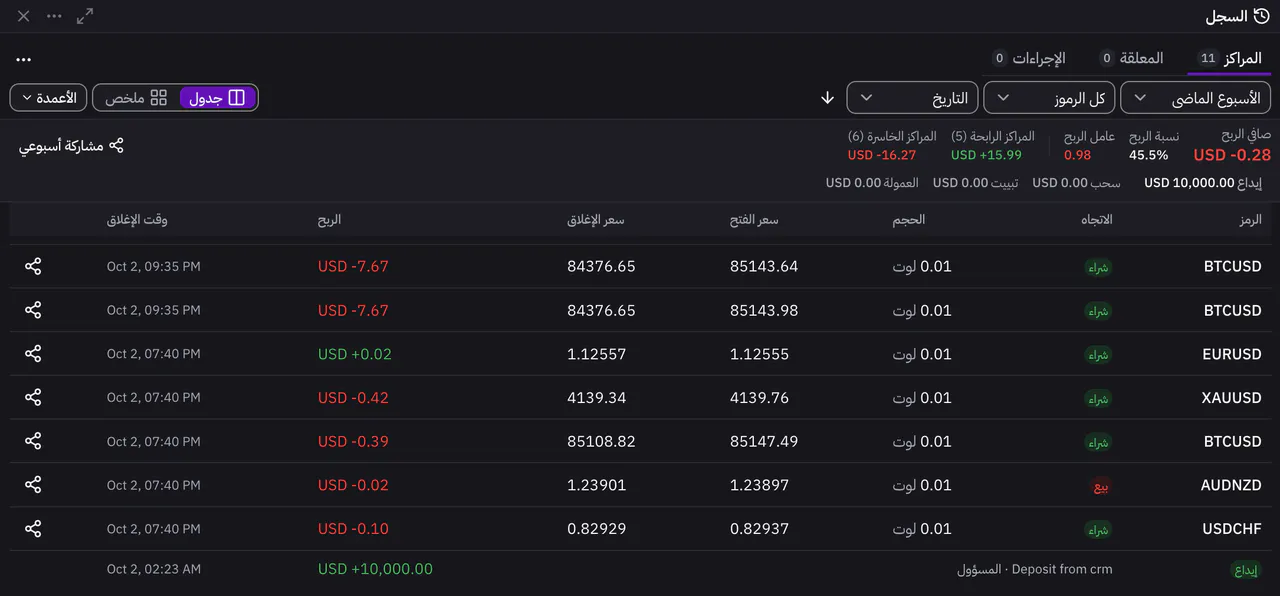
Task: Select the المراكز tab
Action: point(1229,58)
